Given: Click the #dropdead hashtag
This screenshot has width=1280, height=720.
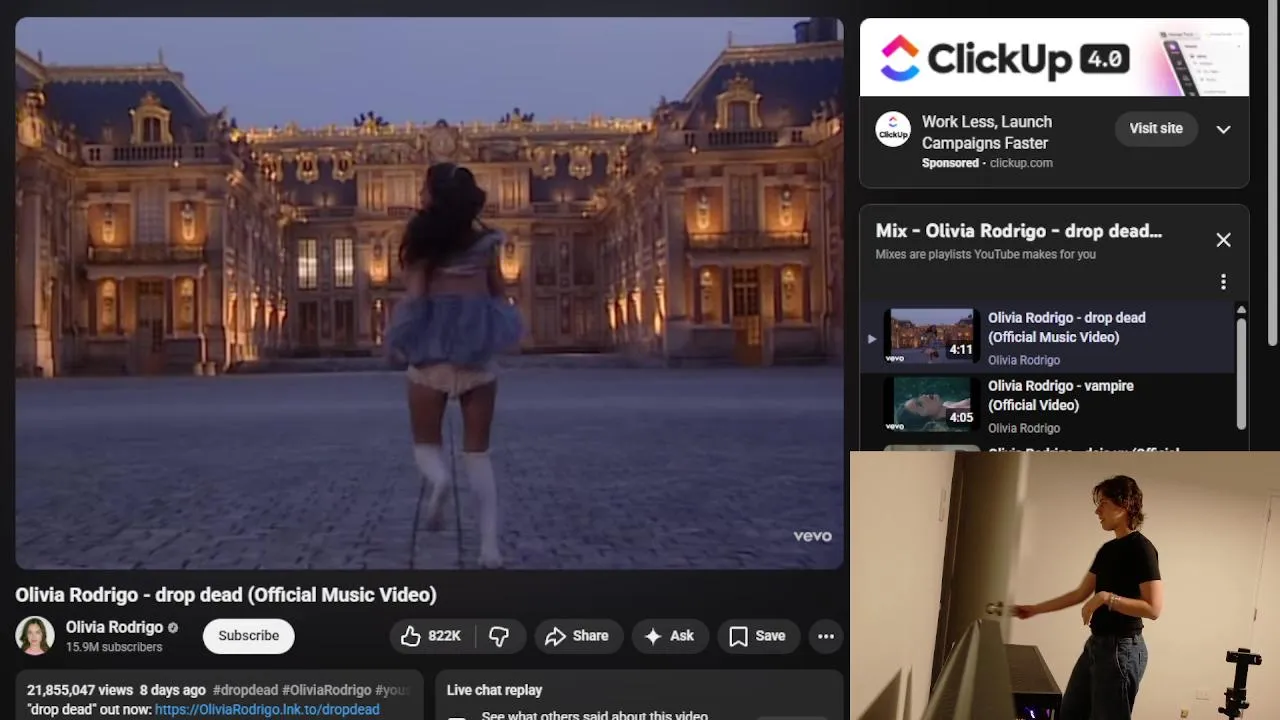Looking at the screenshot, I should pyautogui.click(x=245, y=690).
